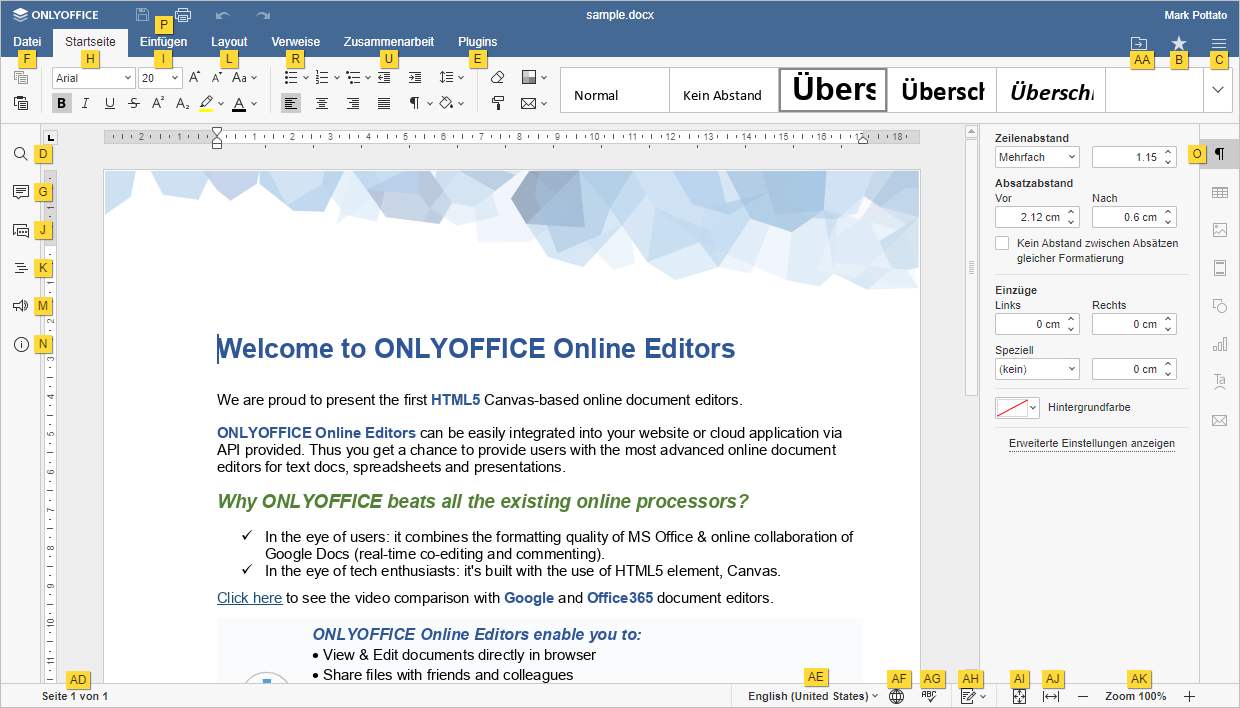Image resolution: width=1240 pixels, height=708 pixels.
Task: Apply subscript formatting
Action: [x=182, y=103]
